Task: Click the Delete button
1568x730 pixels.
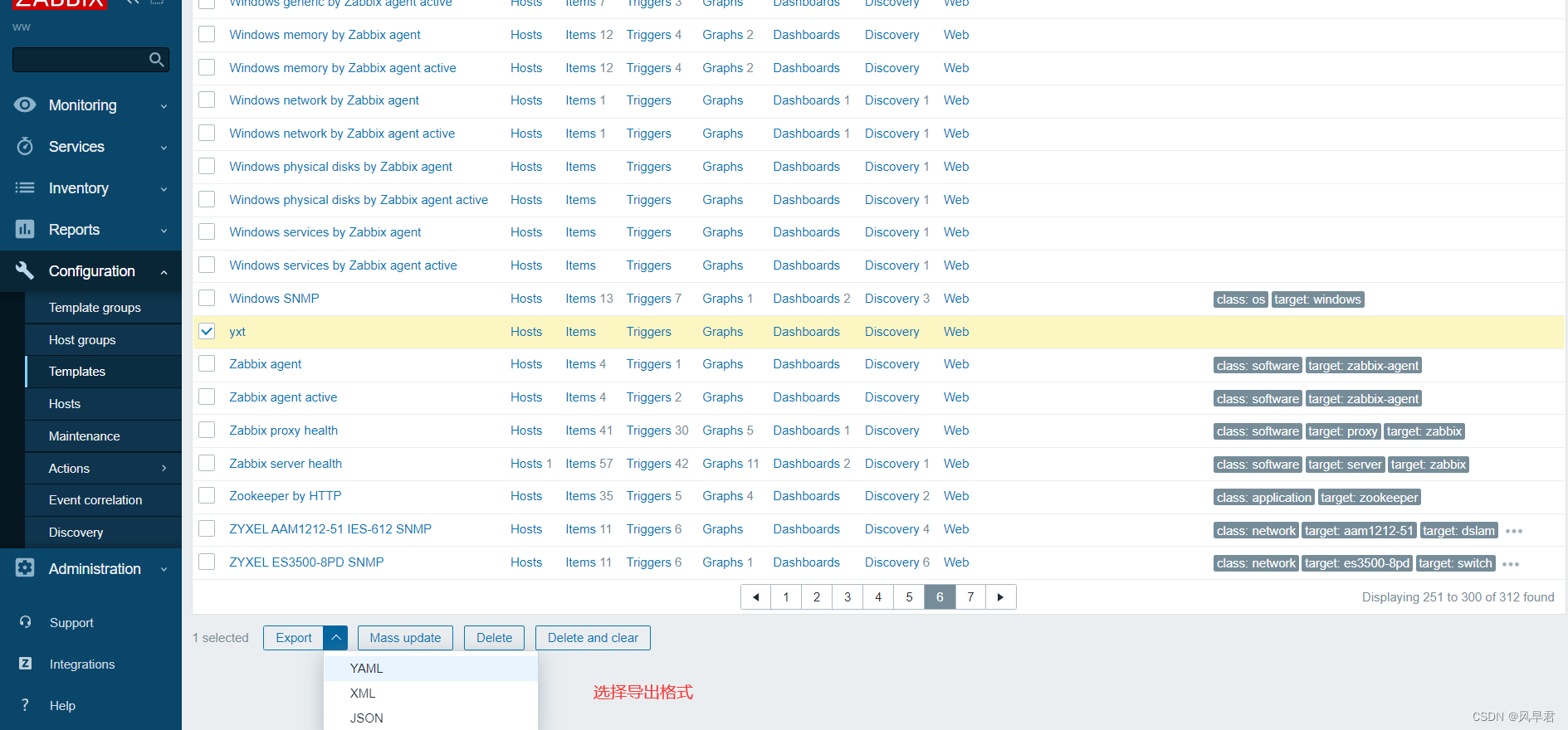Action: coord(494,638)
